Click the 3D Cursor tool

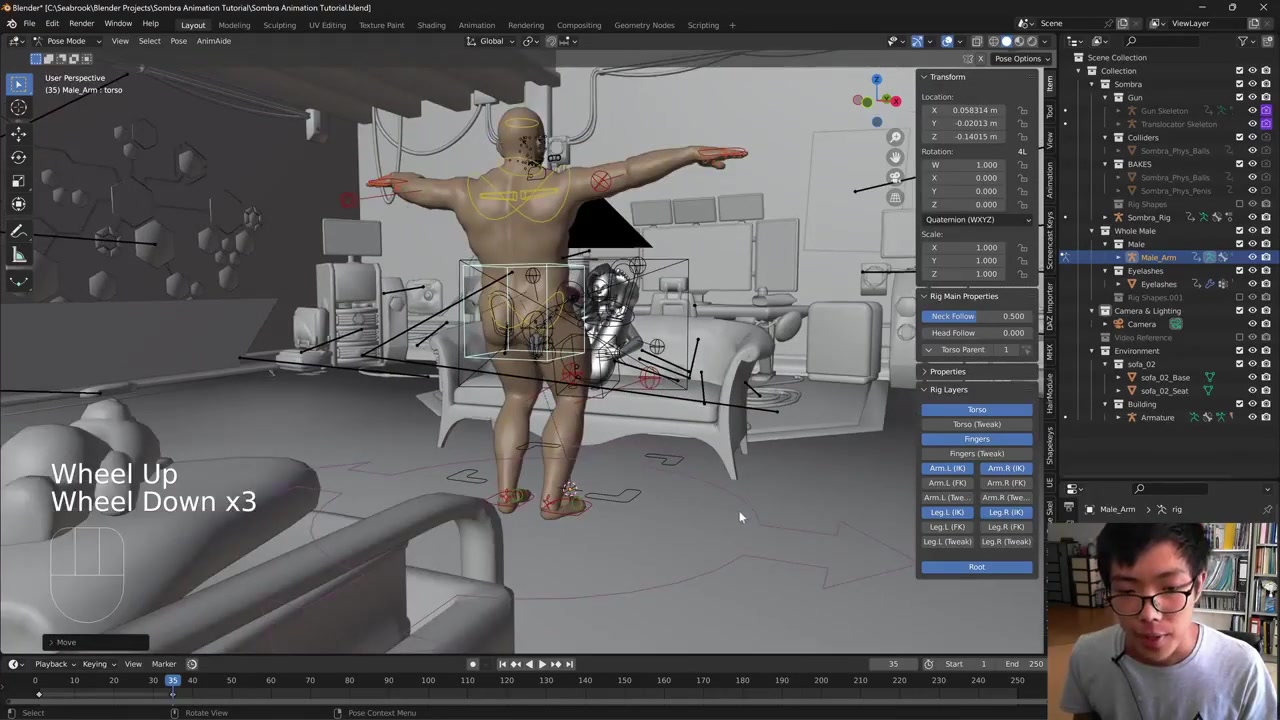[18, 108]
